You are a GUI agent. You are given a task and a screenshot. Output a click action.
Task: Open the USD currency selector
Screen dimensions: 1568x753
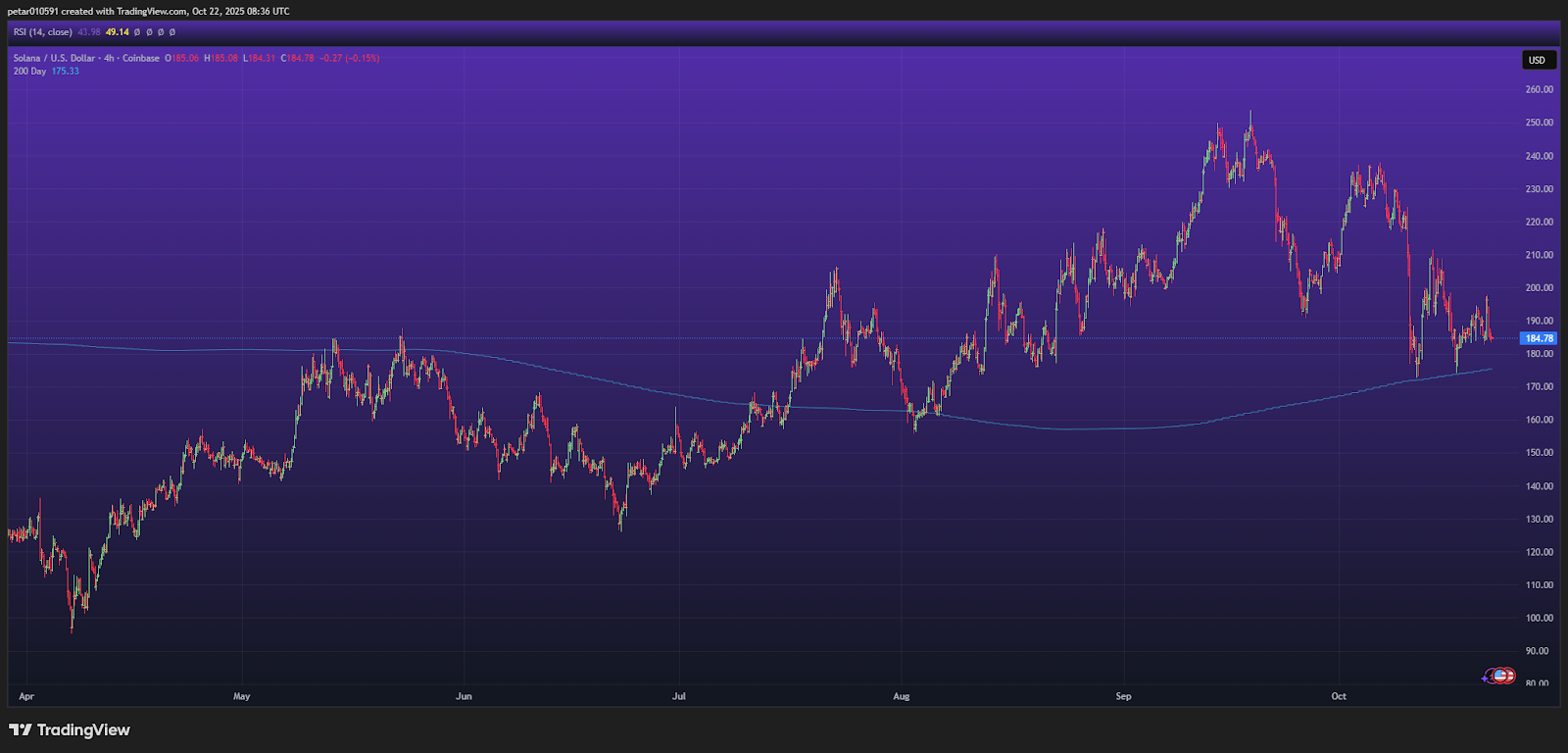(x=1537, y=60)
